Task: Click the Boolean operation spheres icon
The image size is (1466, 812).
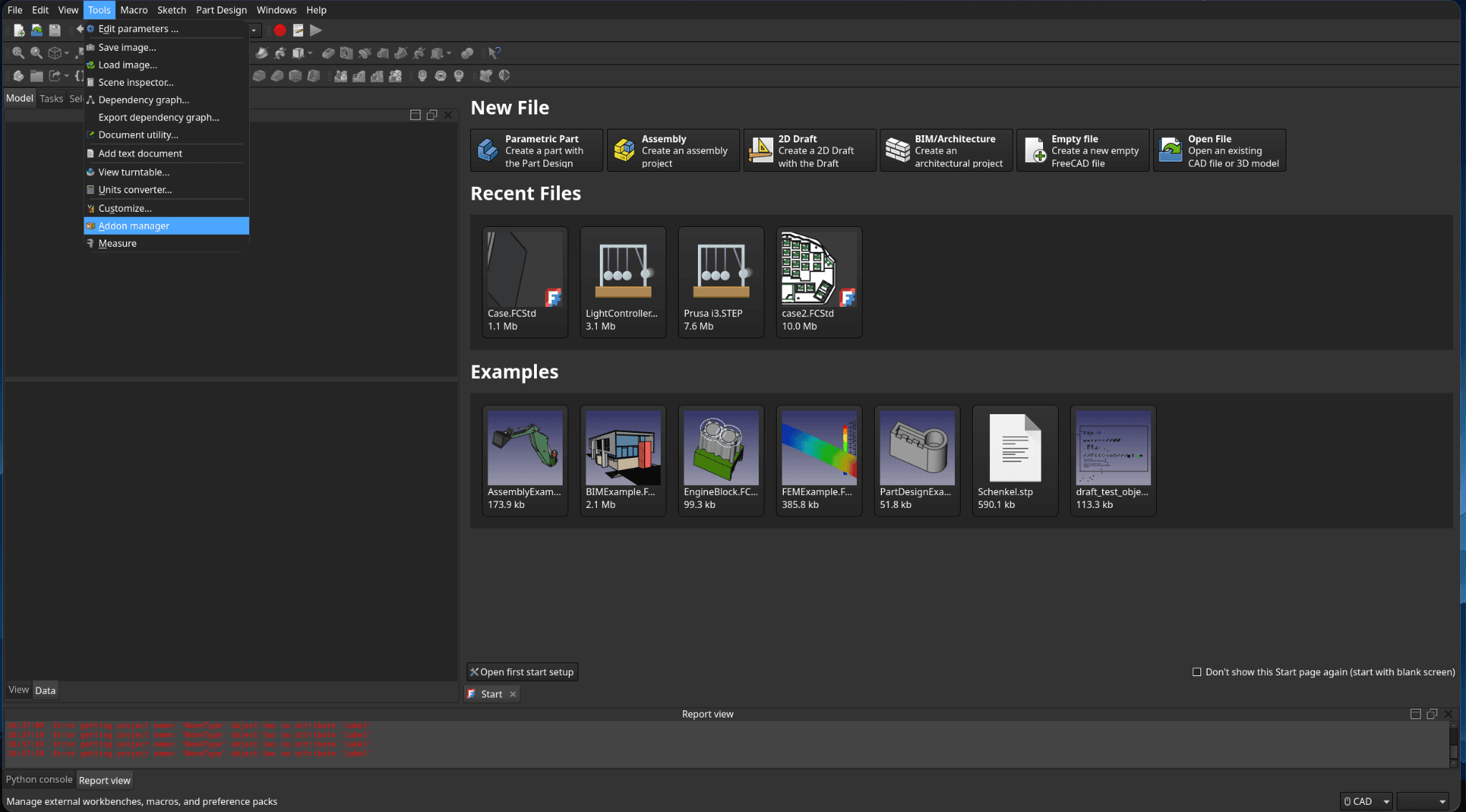Action: (x=467, y=53)
